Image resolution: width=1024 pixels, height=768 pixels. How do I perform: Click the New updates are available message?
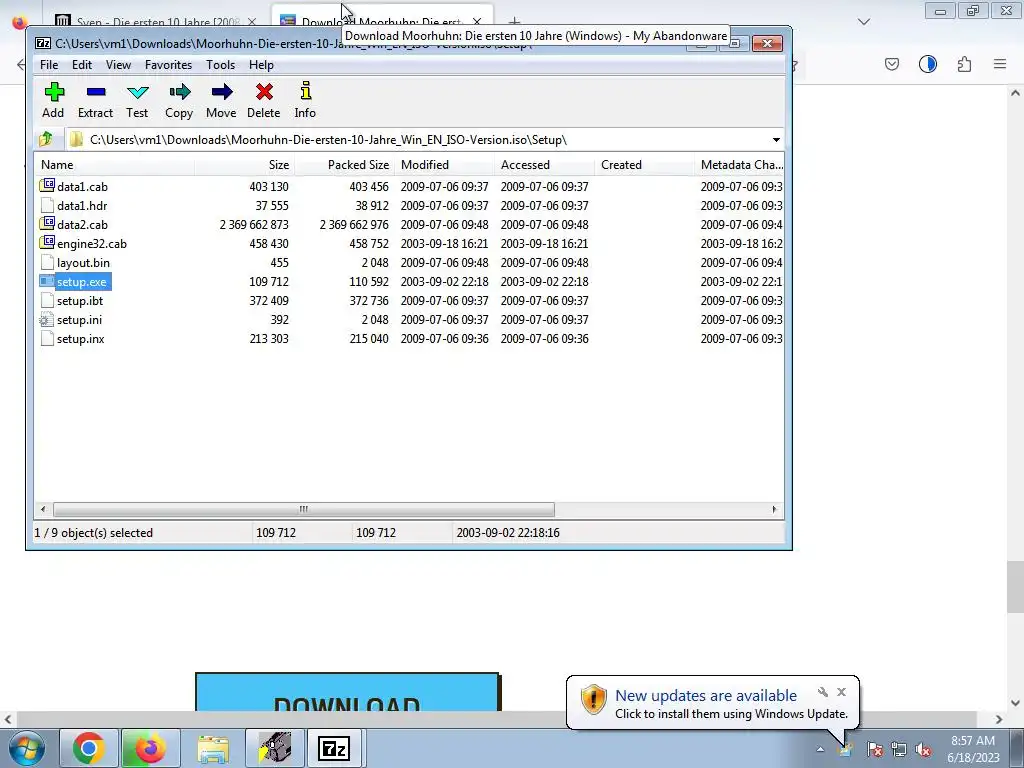tap(706, 696)
